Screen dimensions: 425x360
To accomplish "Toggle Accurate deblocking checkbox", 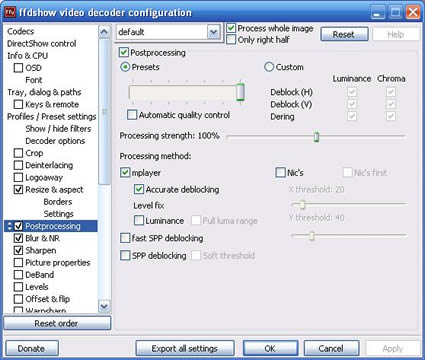I will [x=139, y=189].
